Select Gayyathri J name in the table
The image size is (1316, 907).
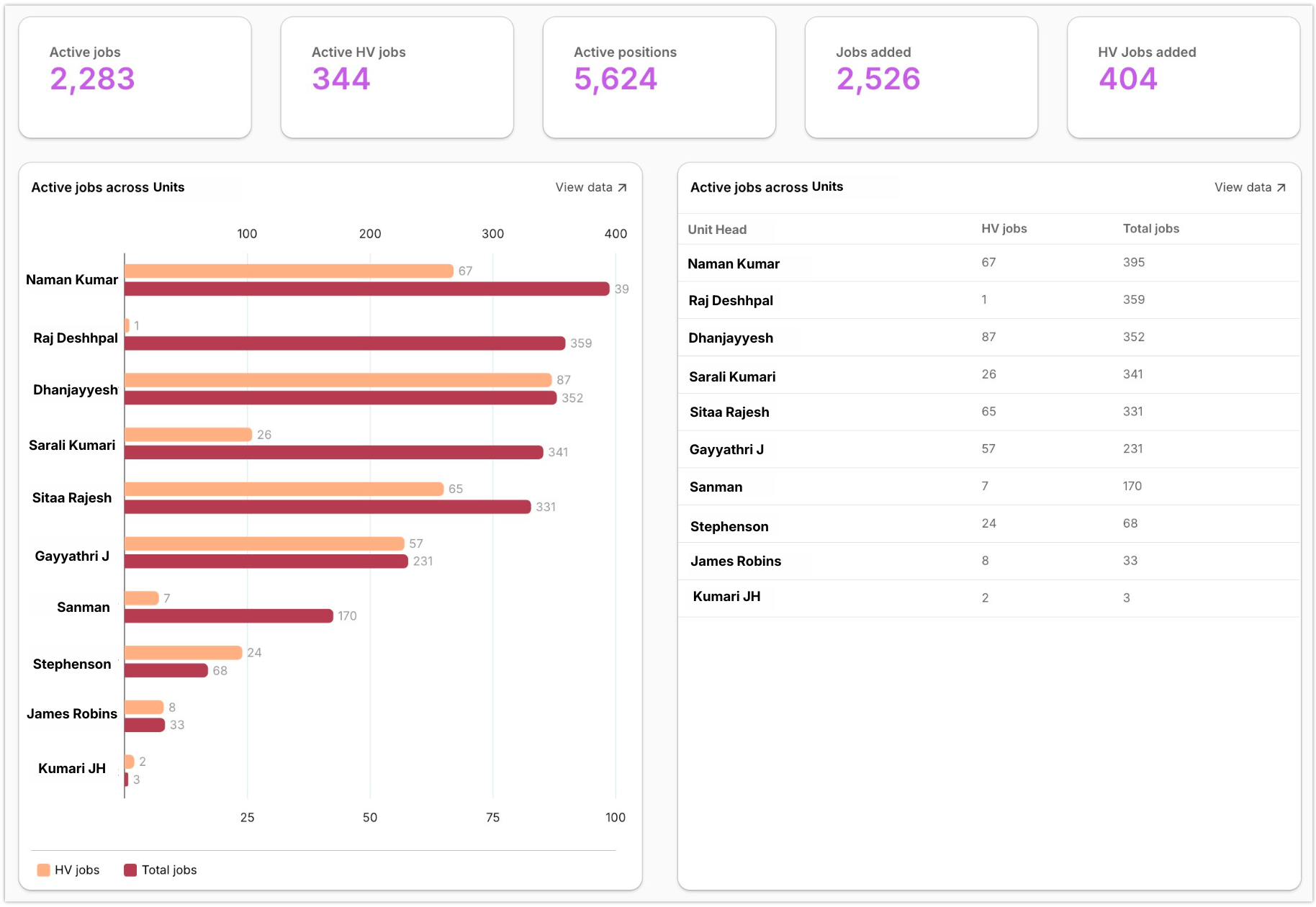[726, 449]
